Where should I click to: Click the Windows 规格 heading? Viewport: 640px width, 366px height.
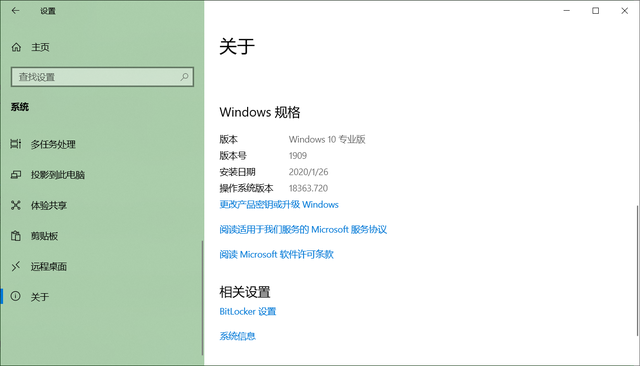click(260, 112)
